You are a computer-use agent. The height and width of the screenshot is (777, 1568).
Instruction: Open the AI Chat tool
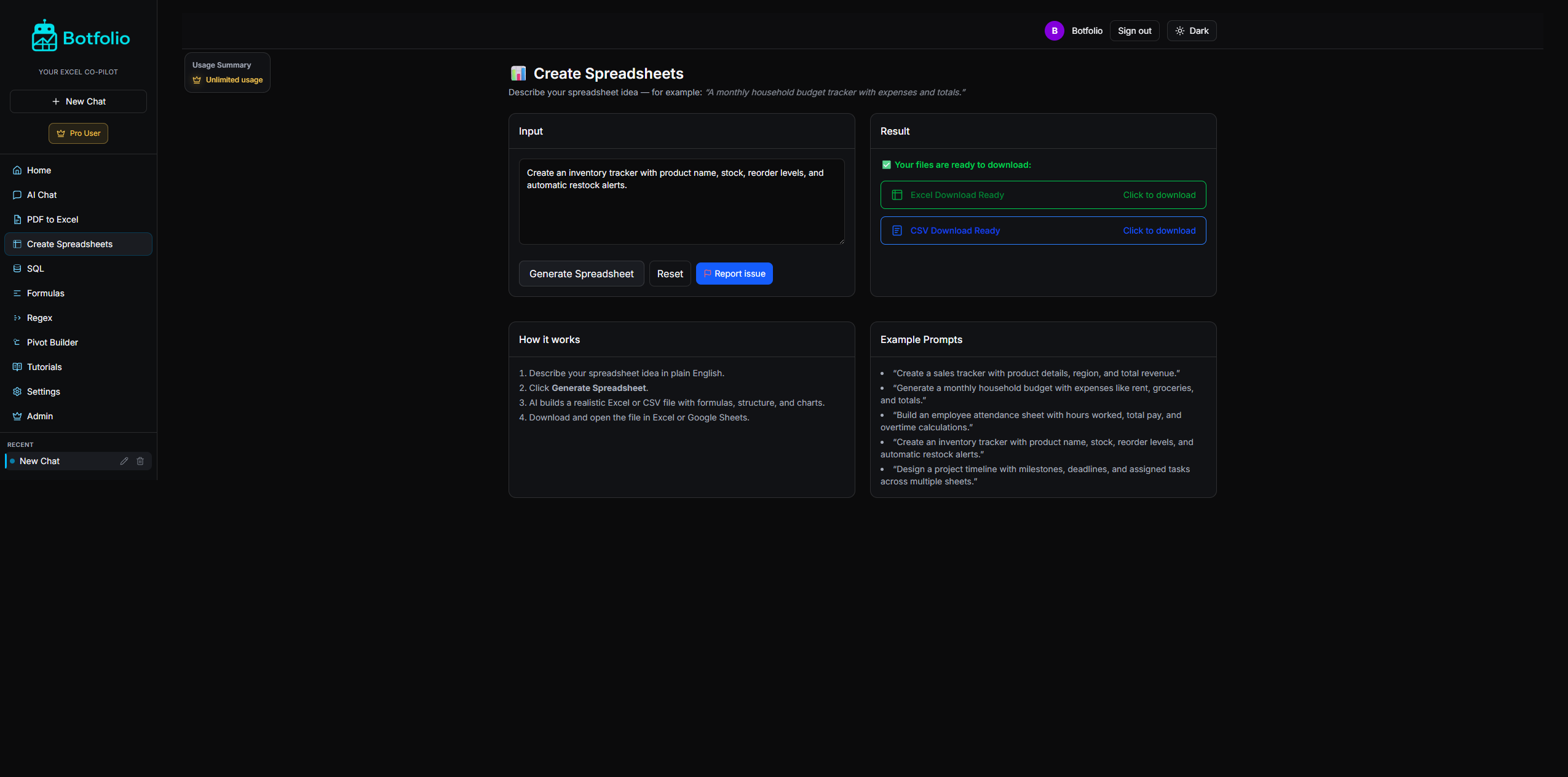click(x=42, y=195)
